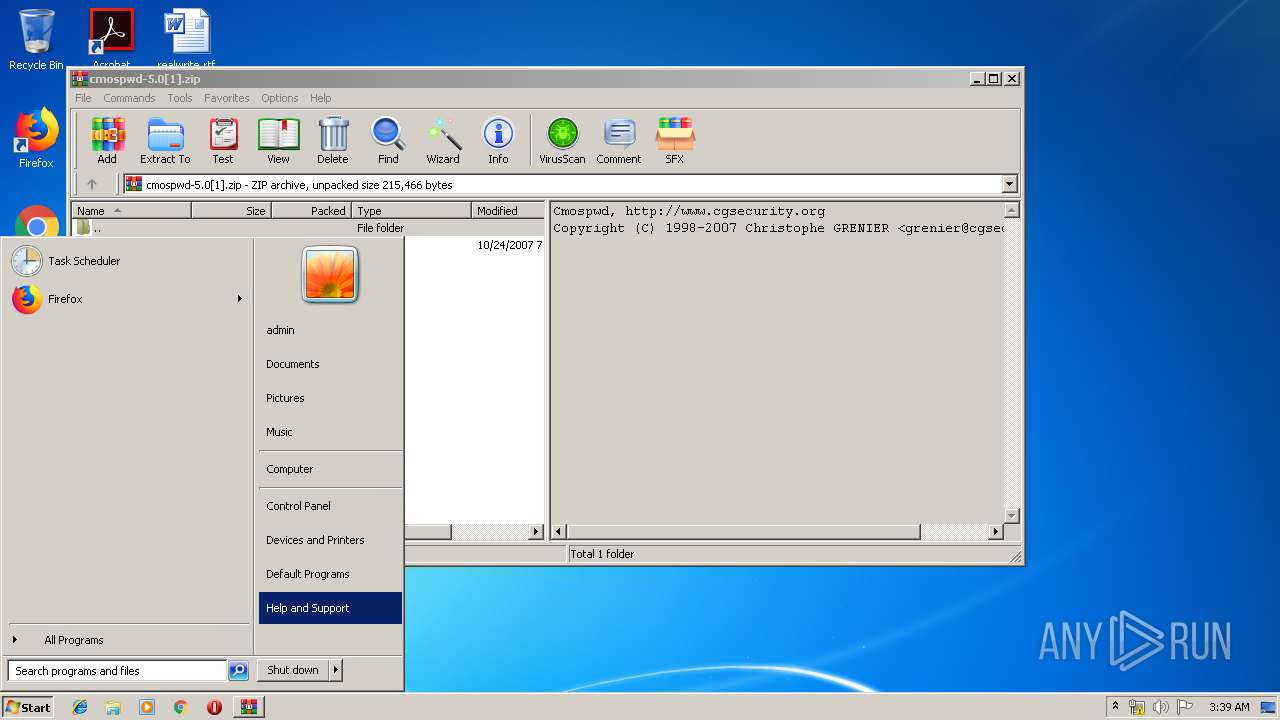Open the Commands menu
1280x720 pixels.
pyautogui.click(x=129, y=98)
